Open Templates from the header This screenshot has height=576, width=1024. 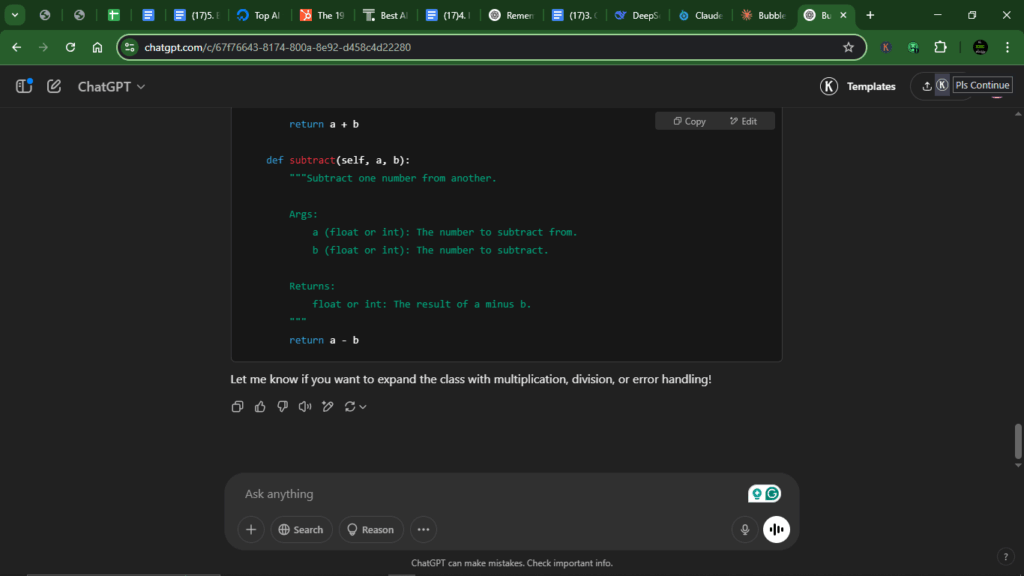[x=857, y=86]
